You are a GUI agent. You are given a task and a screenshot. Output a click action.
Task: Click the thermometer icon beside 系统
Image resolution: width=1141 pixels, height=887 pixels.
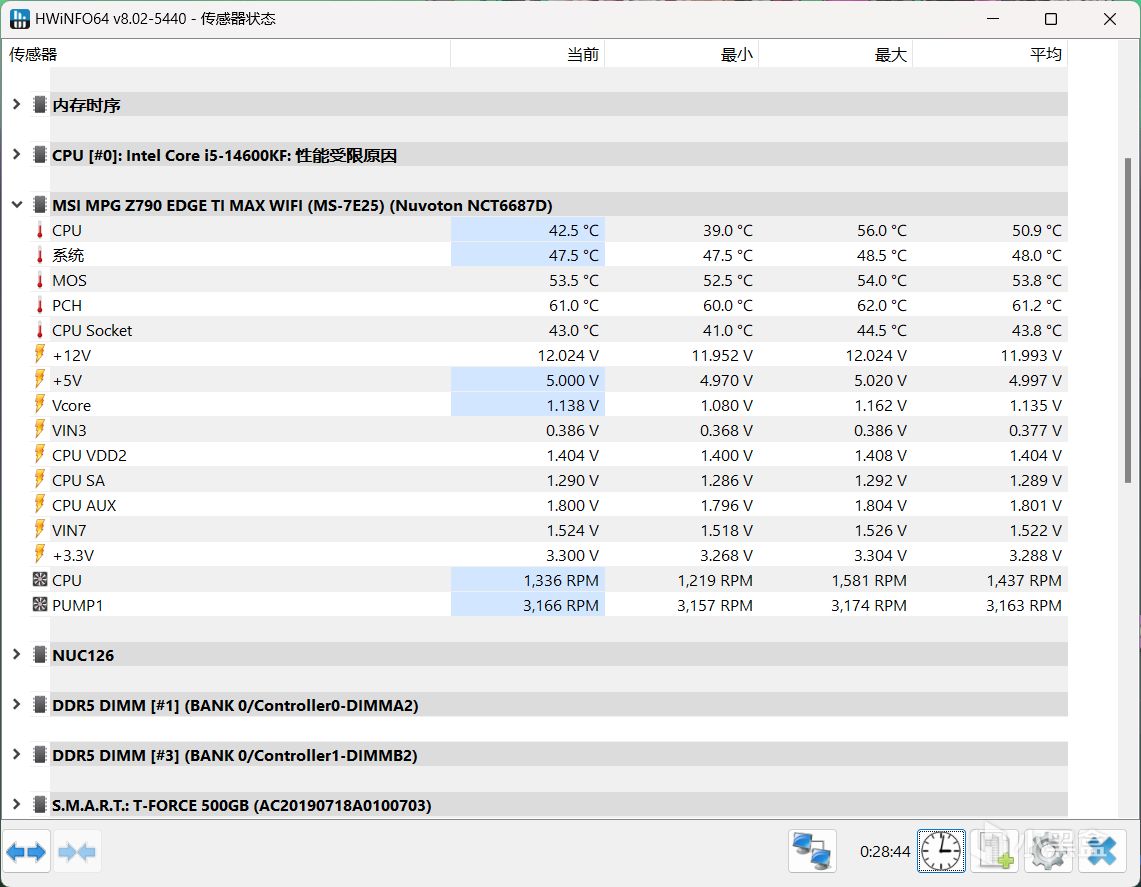pyautogui.click(x=40, y=255)
